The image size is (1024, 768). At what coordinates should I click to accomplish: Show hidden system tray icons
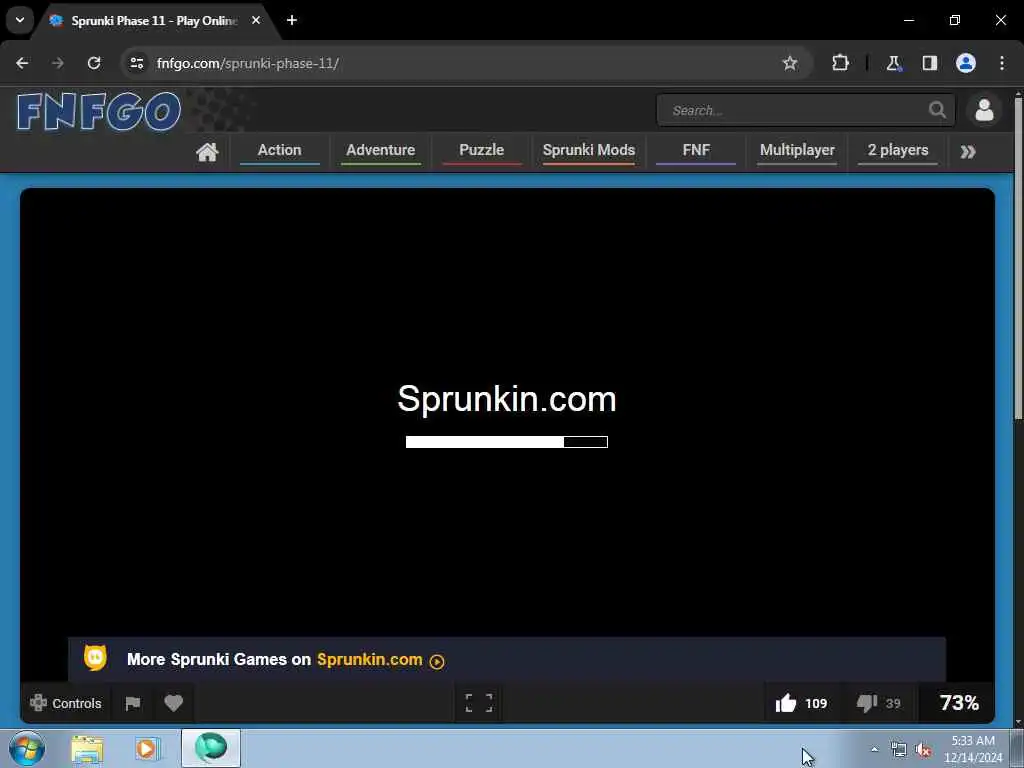[874, 749]
